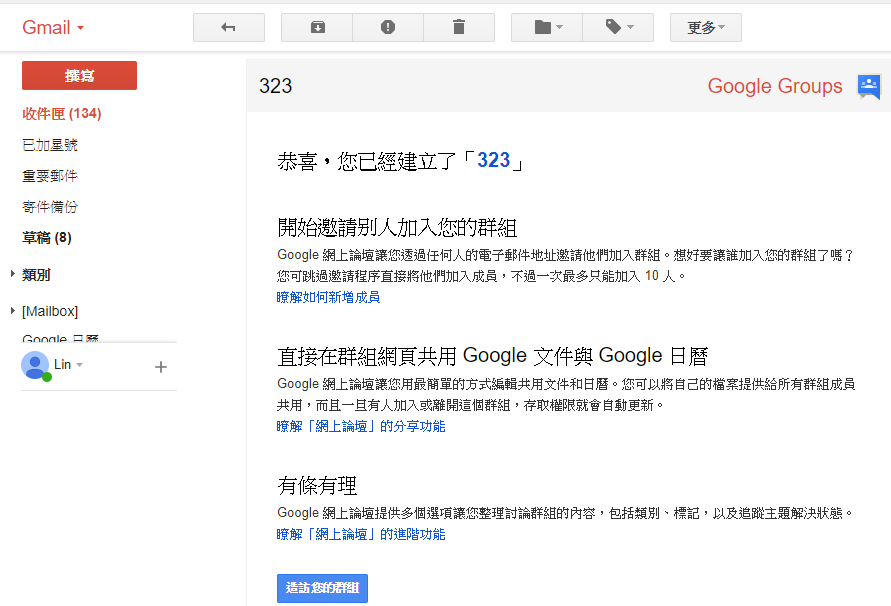Click the back to inbox arrow button

click(229, 27)
